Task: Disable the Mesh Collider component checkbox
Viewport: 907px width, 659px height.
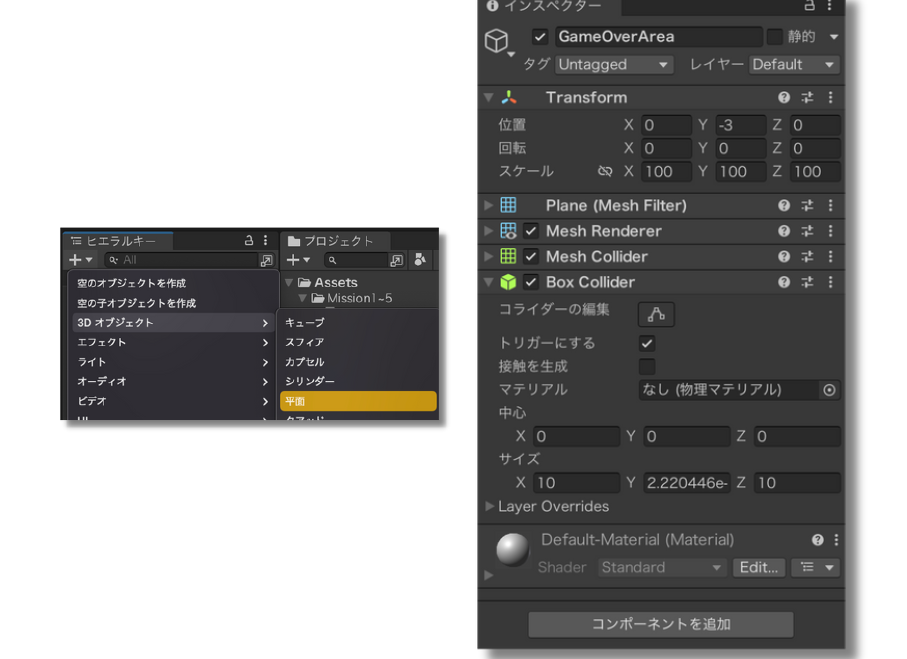Action: (x=531, y=256)
